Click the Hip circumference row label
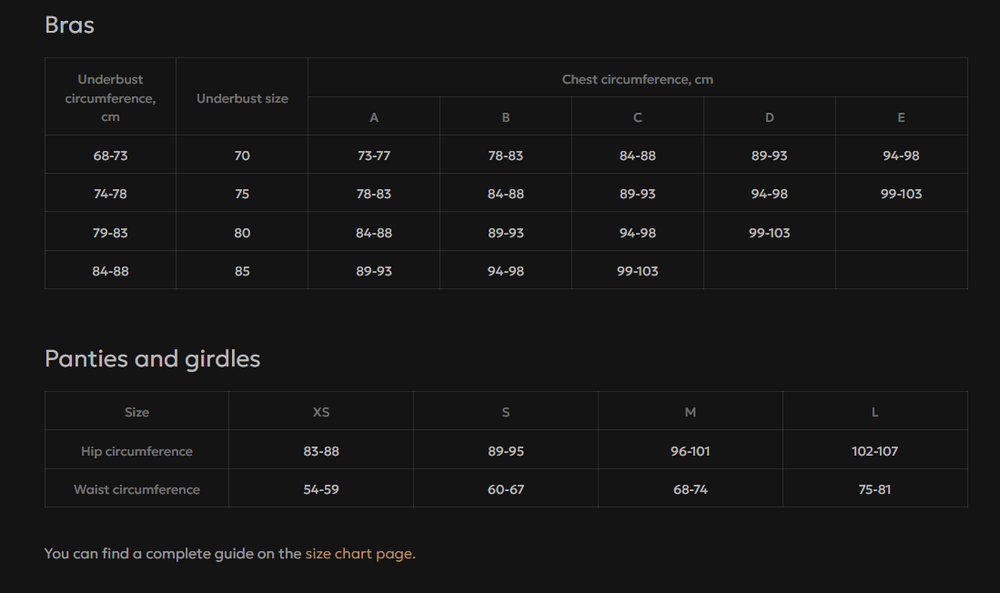 coord(136,451)
